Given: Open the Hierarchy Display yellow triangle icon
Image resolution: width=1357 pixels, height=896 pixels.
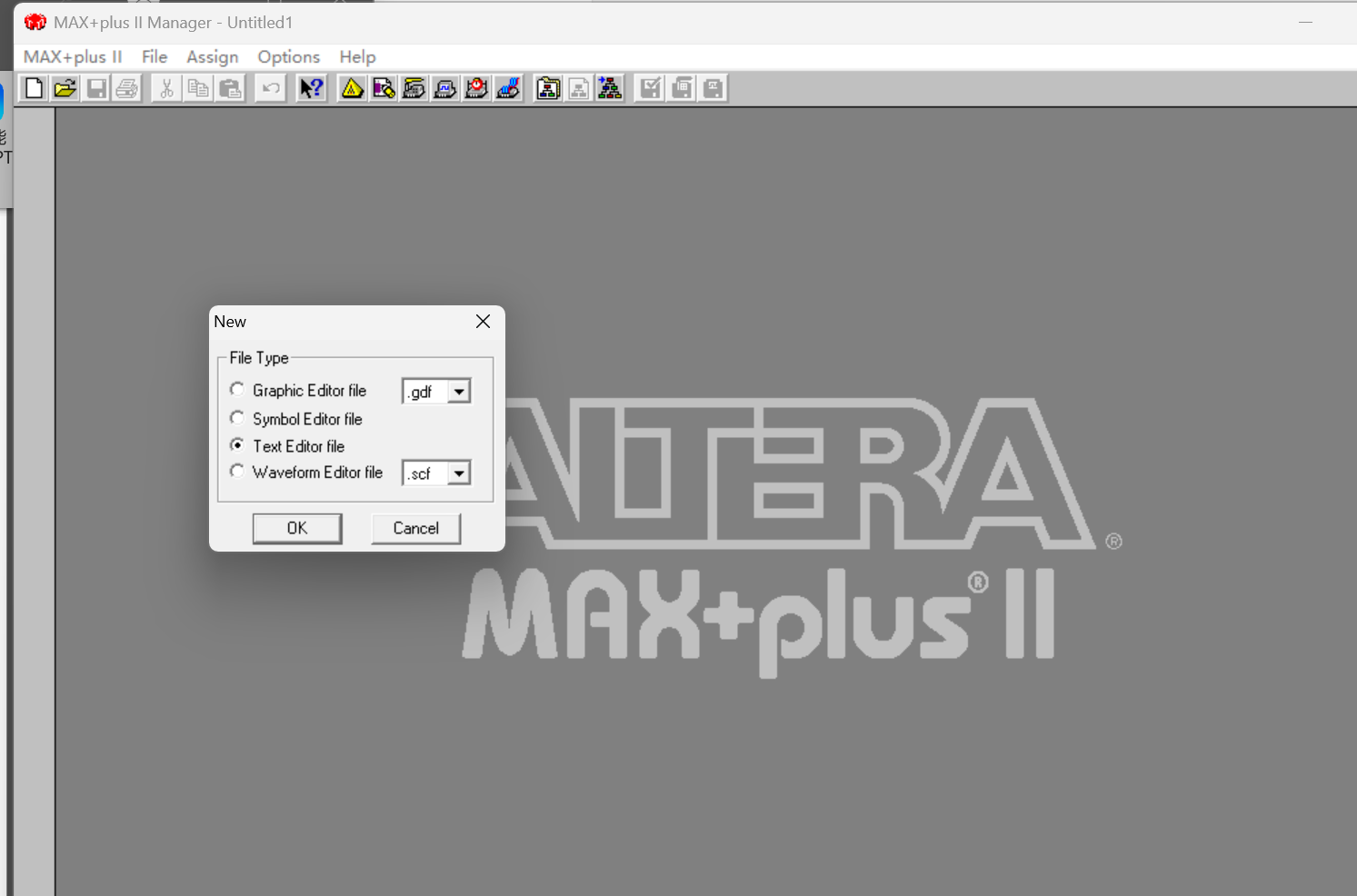Looking at the screenshot, I should pyautogui.click(x=352, y=88).
